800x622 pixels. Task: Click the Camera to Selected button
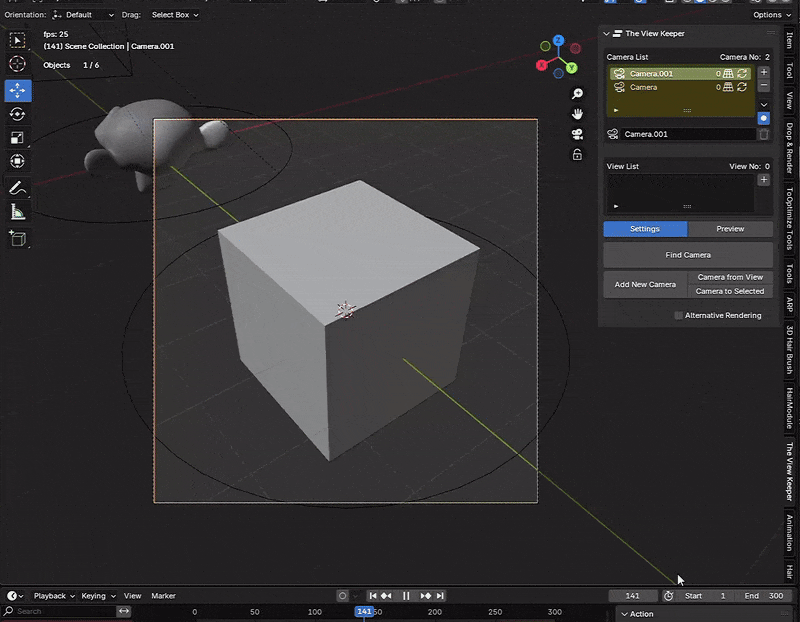[730, 291]
